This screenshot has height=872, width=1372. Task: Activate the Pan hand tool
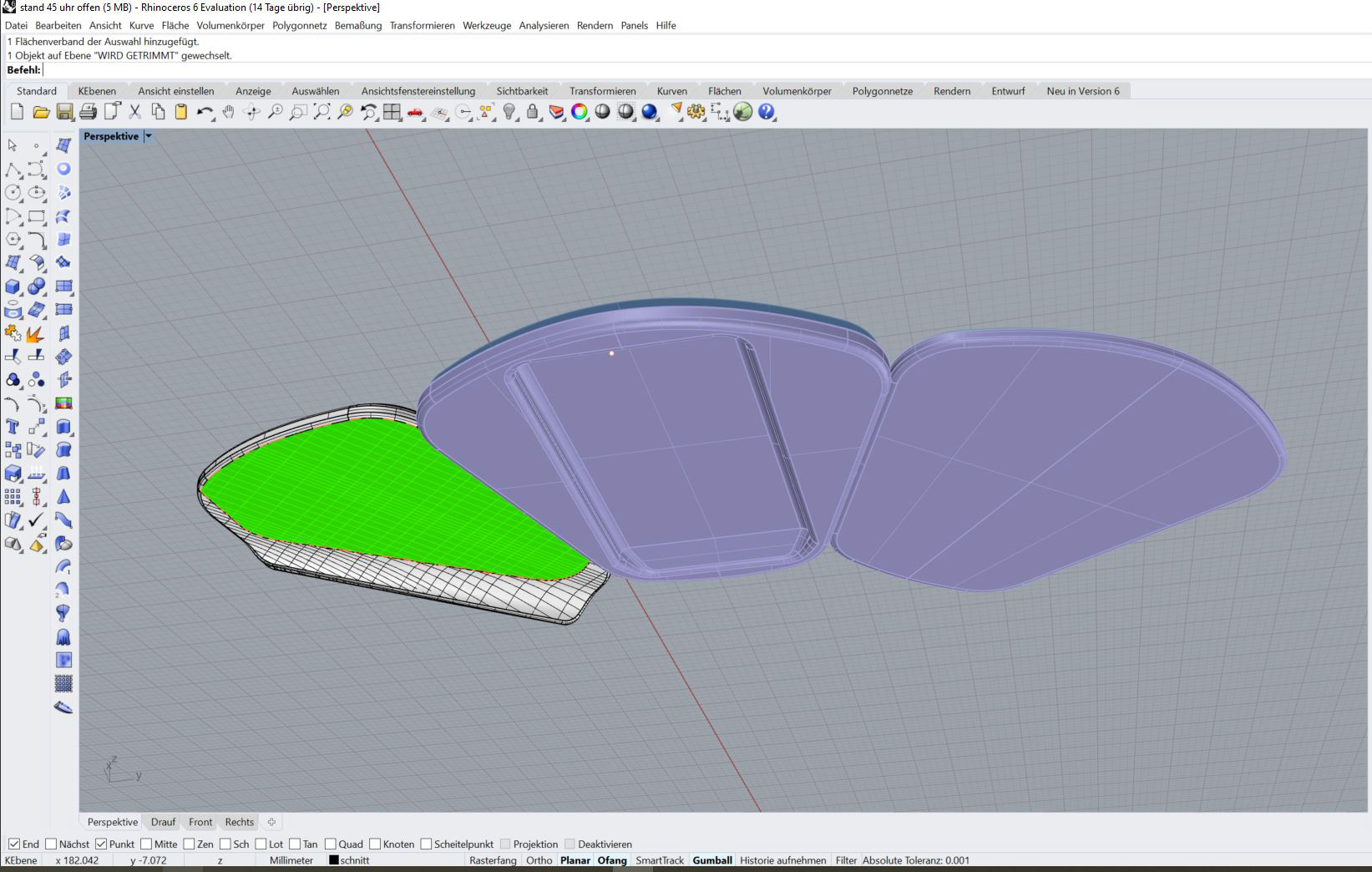pyautogui.click(x=228, y=111)
